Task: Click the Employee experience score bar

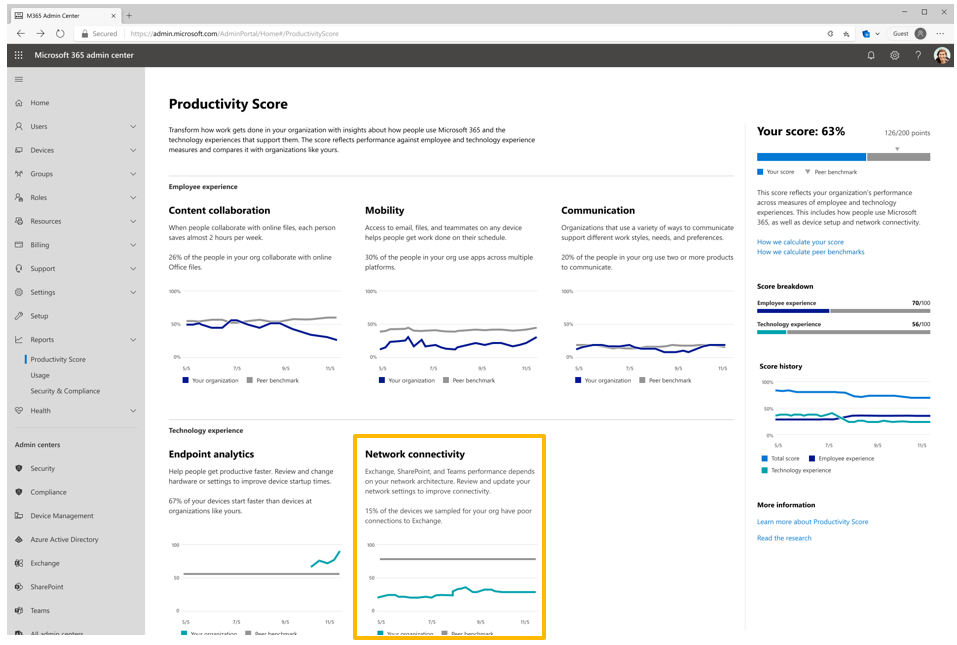Action: pyautogui.click(x=843, y=311)
